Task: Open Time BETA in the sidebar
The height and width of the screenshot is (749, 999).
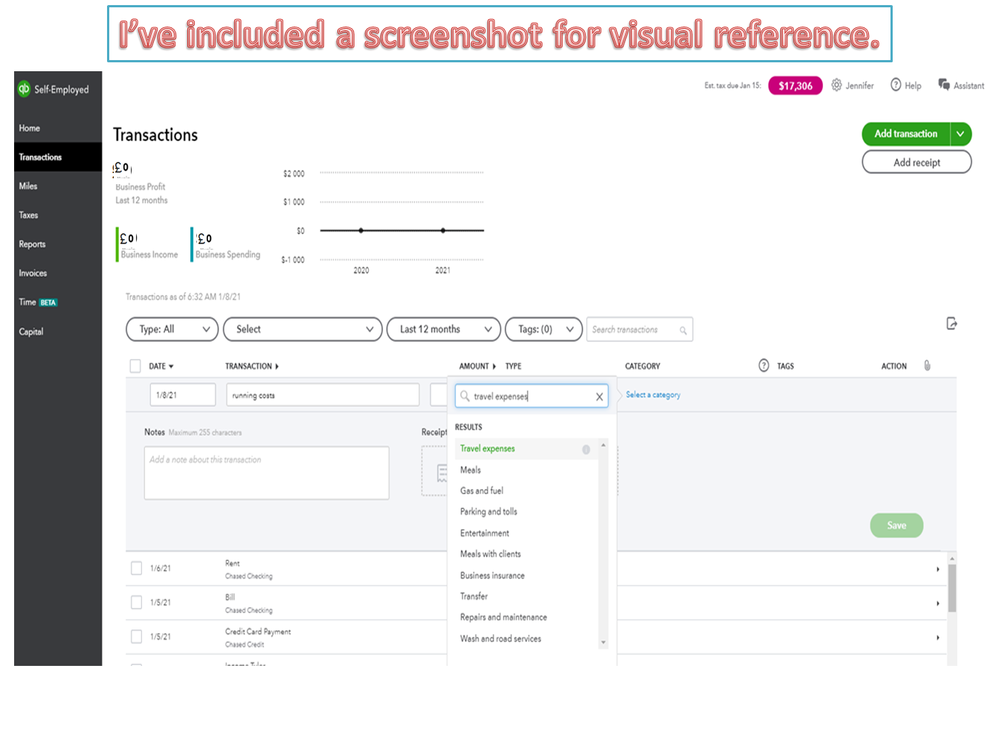Action: coord(58,303)
